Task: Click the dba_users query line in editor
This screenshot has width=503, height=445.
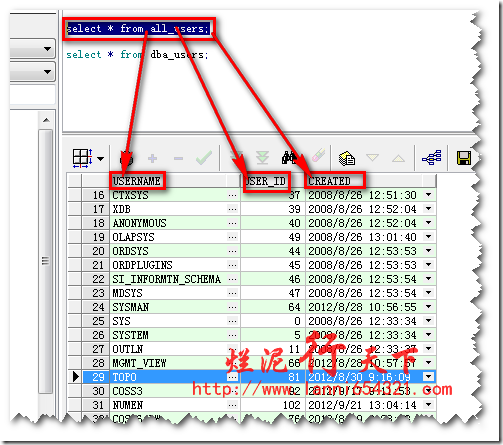Action: pyautogui.click(x=137, y=55)
